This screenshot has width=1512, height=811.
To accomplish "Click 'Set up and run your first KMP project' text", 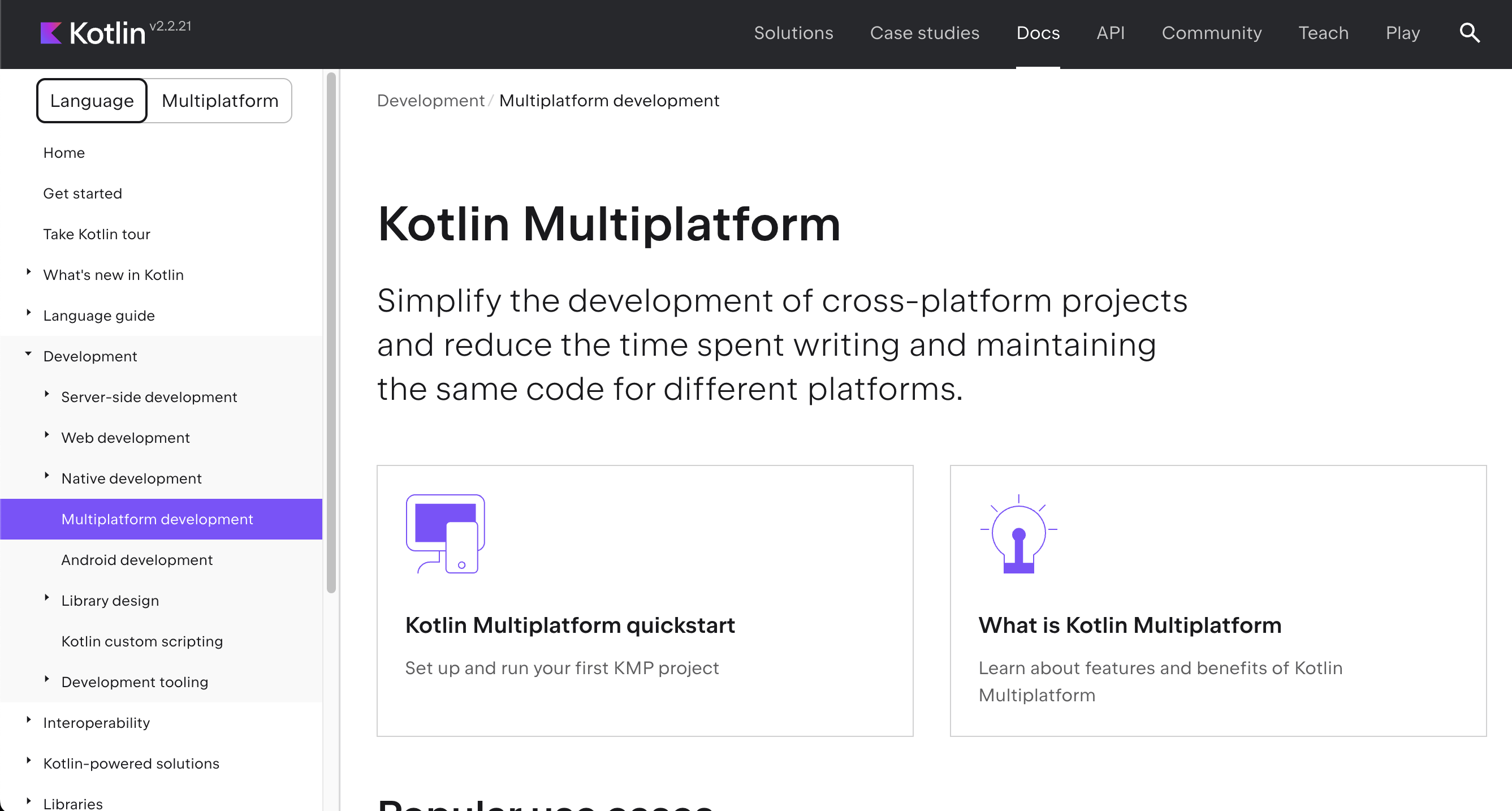I will pyautogui.click(x=561, y=668).
